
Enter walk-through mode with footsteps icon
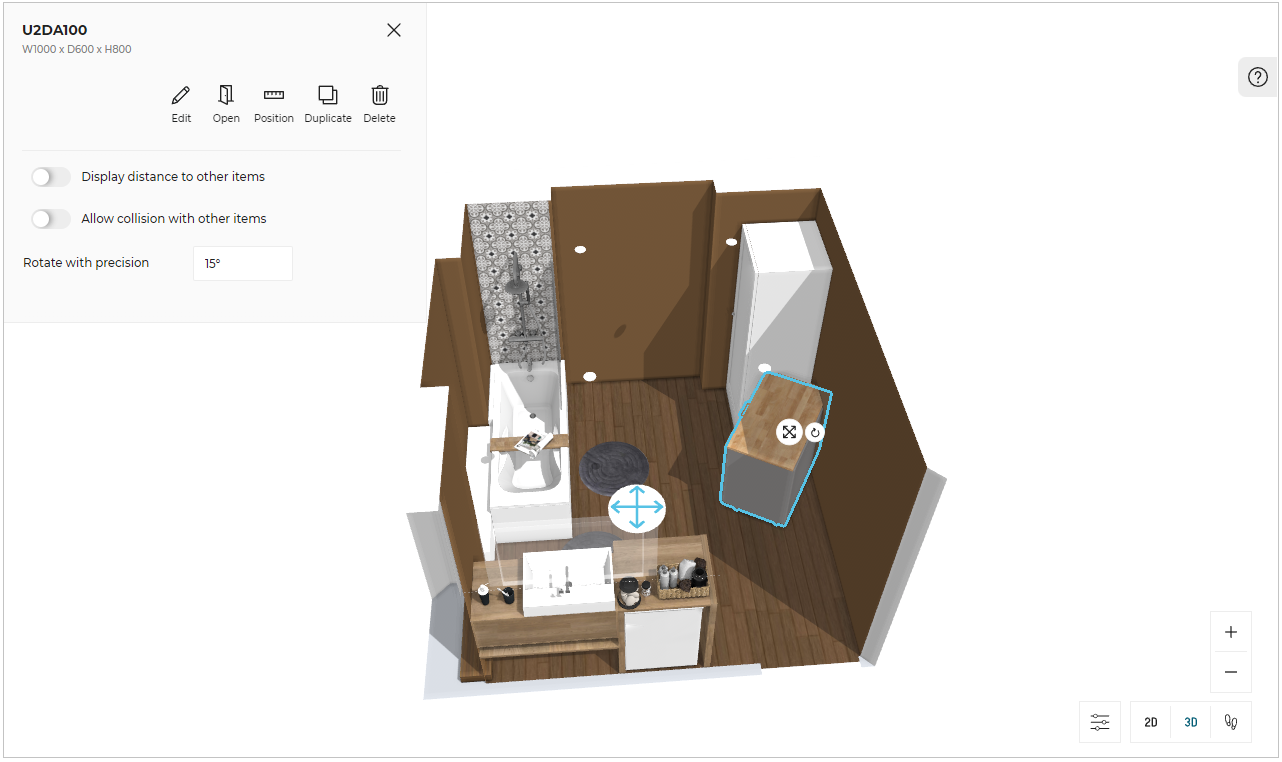(1231, 722)
